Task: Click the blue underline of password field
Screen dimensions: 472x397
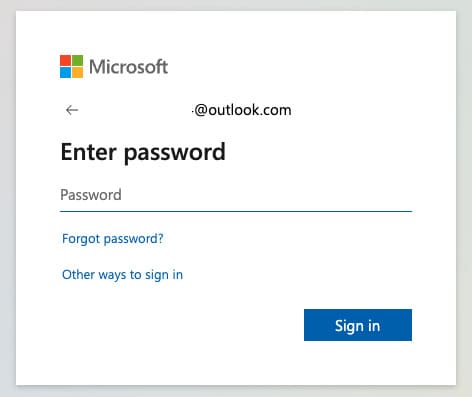Action: [x=236, y=211]
